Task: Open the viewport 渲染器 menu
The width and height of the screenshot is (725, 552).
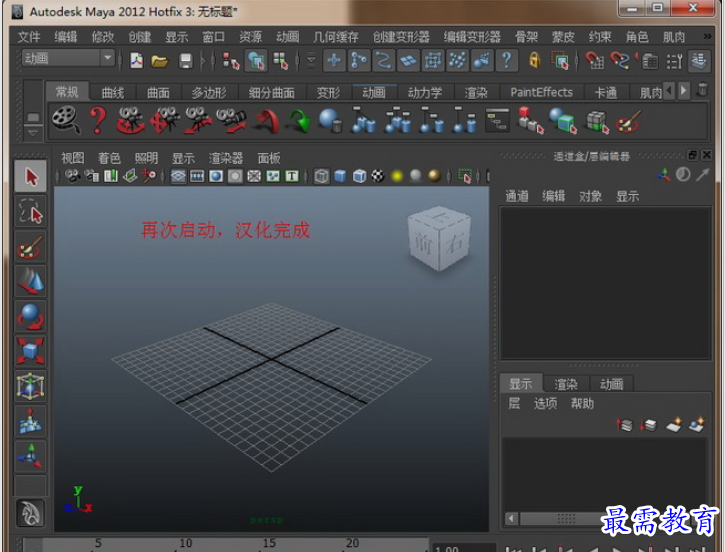Action: [x=226, y=158]
